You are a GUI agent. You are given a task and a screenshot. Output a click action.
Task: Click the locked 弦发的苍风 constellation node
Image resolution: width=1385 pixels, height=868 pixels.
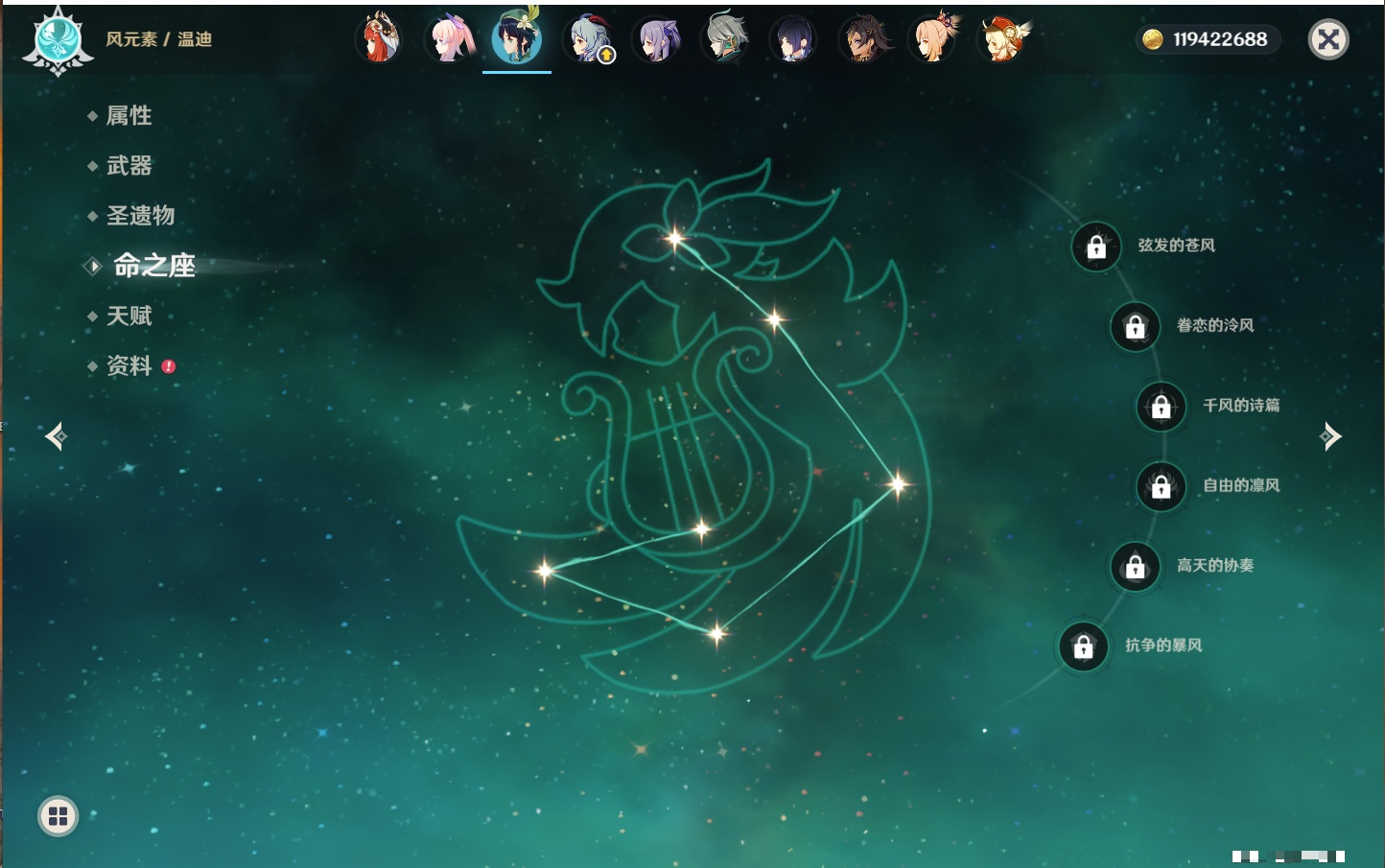[1096, 247]
